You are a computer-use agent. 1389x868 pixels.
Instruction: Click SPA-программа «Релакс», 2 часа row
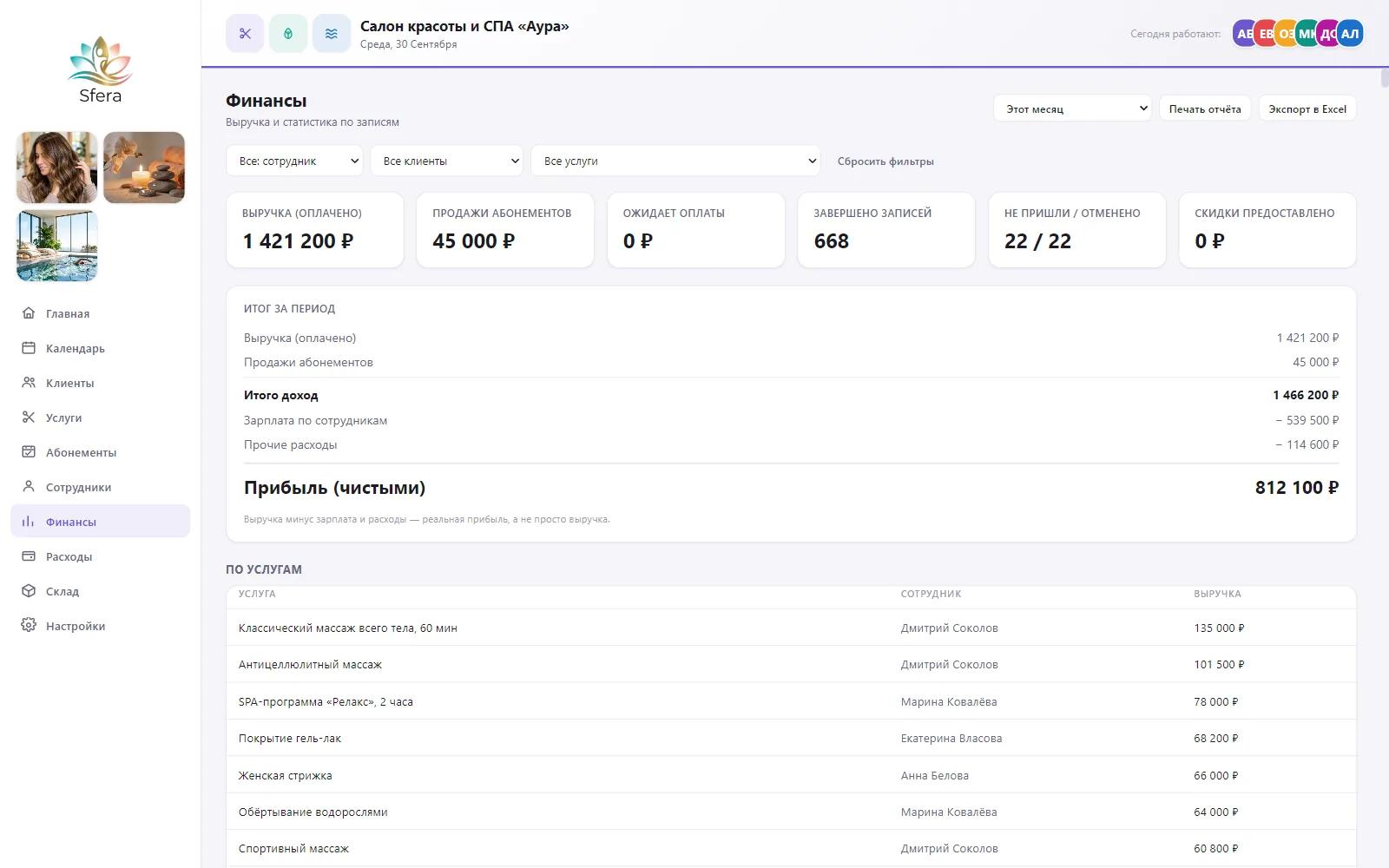point(791,701)
